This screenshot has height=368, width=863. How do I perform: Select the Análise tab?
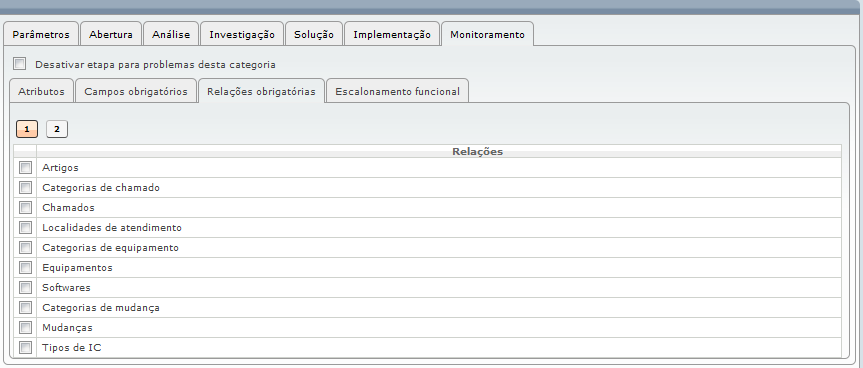[171, 34]
